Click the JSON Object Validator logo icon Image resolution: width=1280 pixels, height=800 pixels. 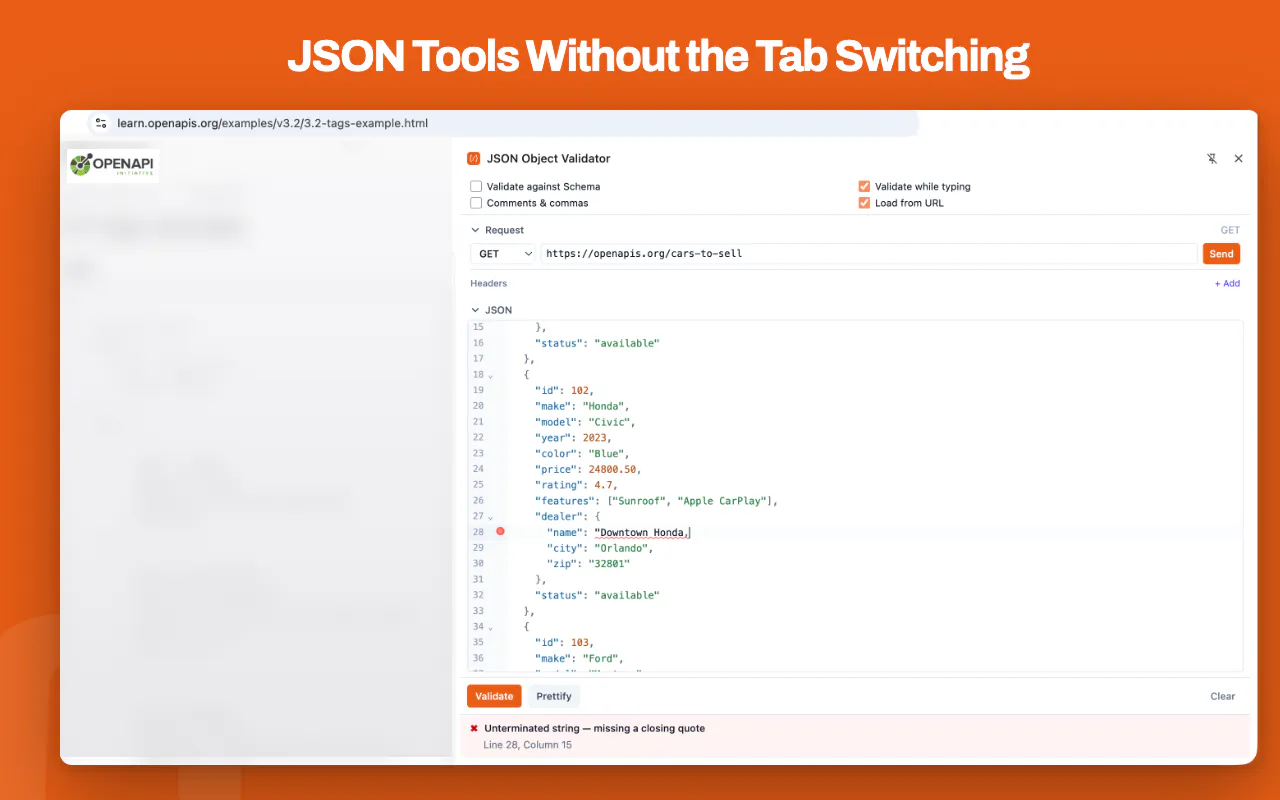[x=473, y=158]
